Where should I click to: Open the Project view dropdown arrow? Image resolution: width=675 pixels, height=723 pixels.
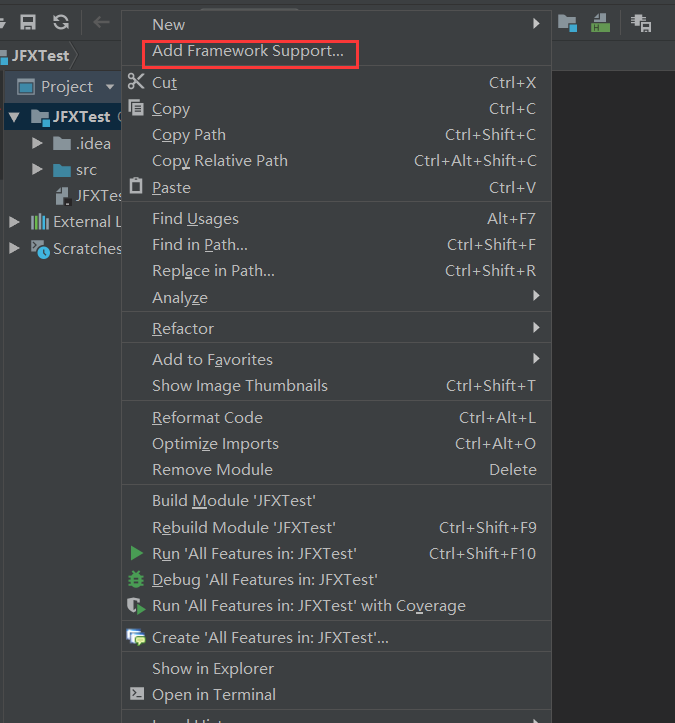pyautogui.click(x=110, y=87)
